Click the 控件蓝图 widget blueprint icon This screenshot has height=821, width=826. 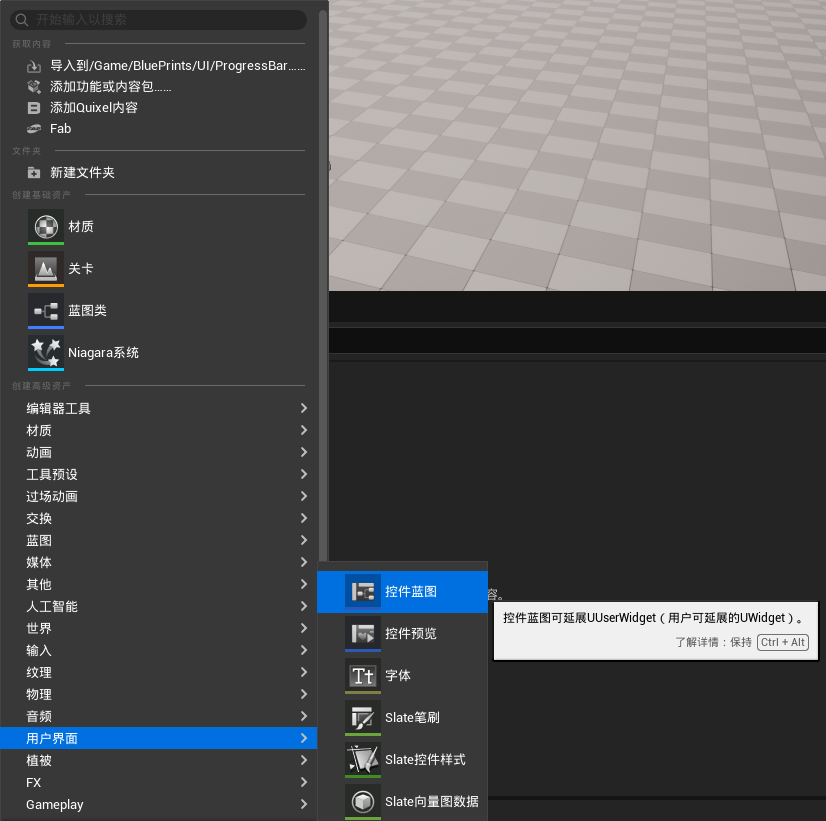pyautogui.click(x=363, y=592)
